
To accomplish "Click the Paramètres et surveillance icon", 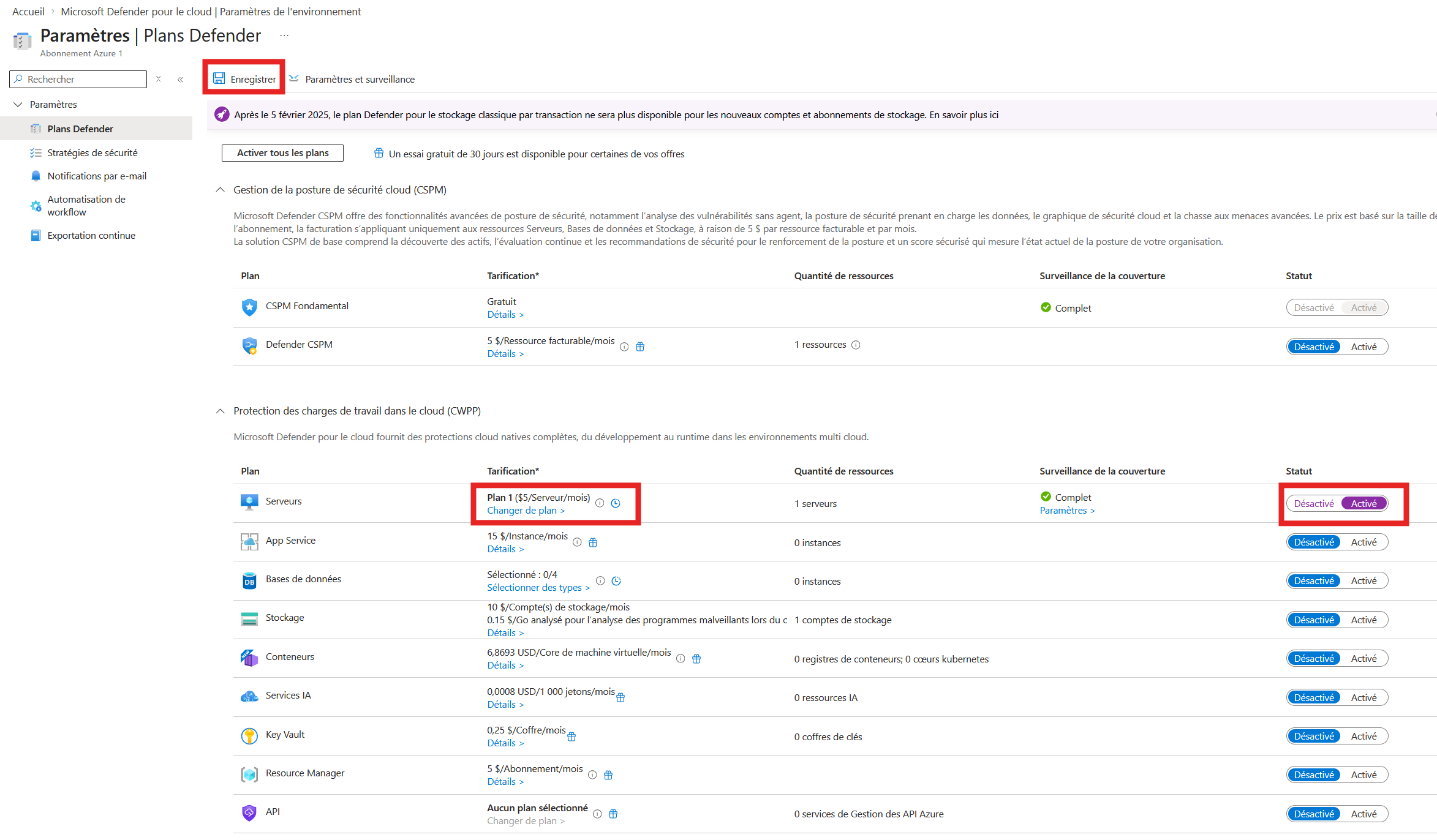I will (x=294, y=78).
